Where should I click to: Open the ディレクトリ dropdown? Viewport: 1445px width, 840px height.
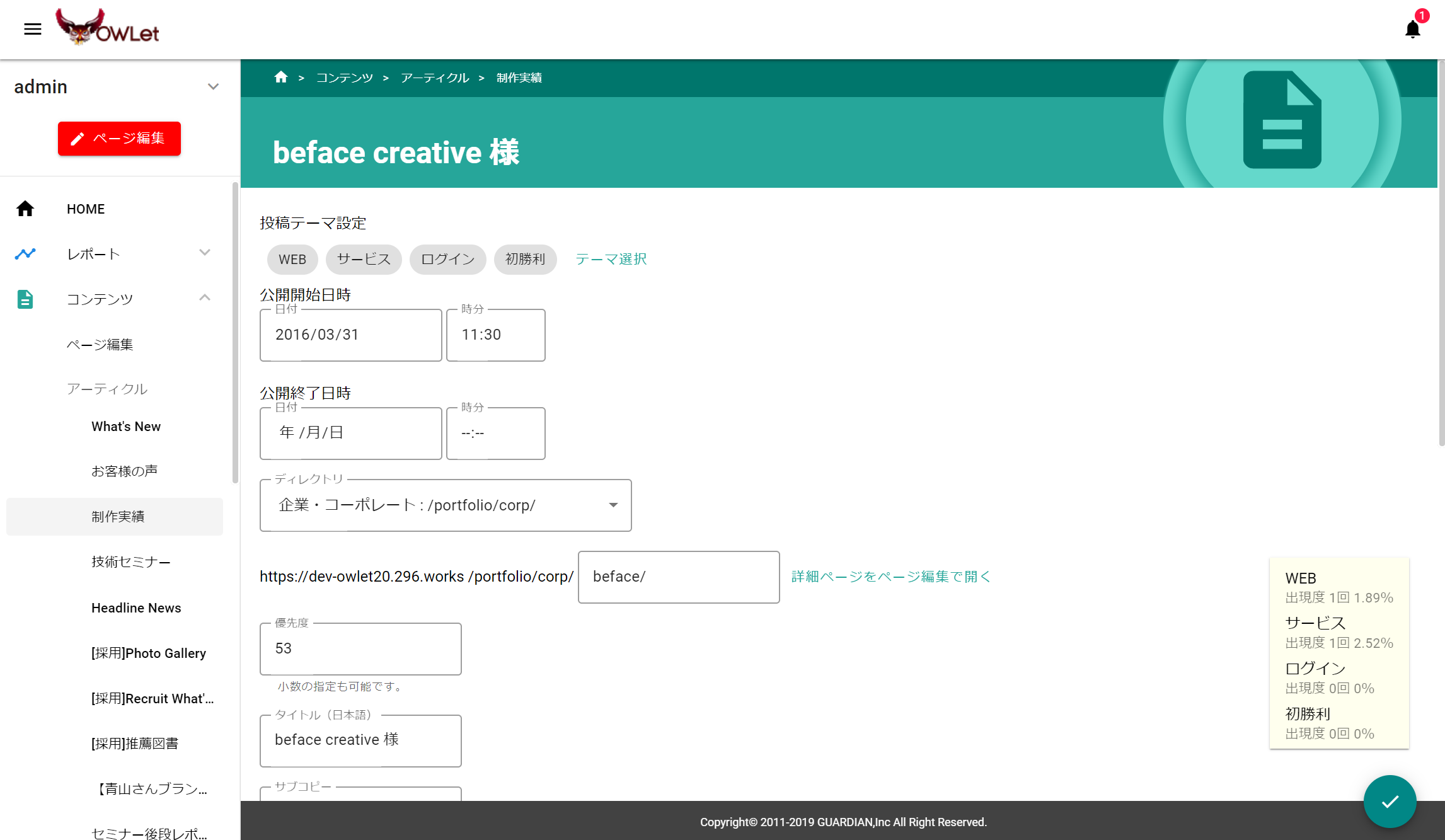tap(446, 505)
